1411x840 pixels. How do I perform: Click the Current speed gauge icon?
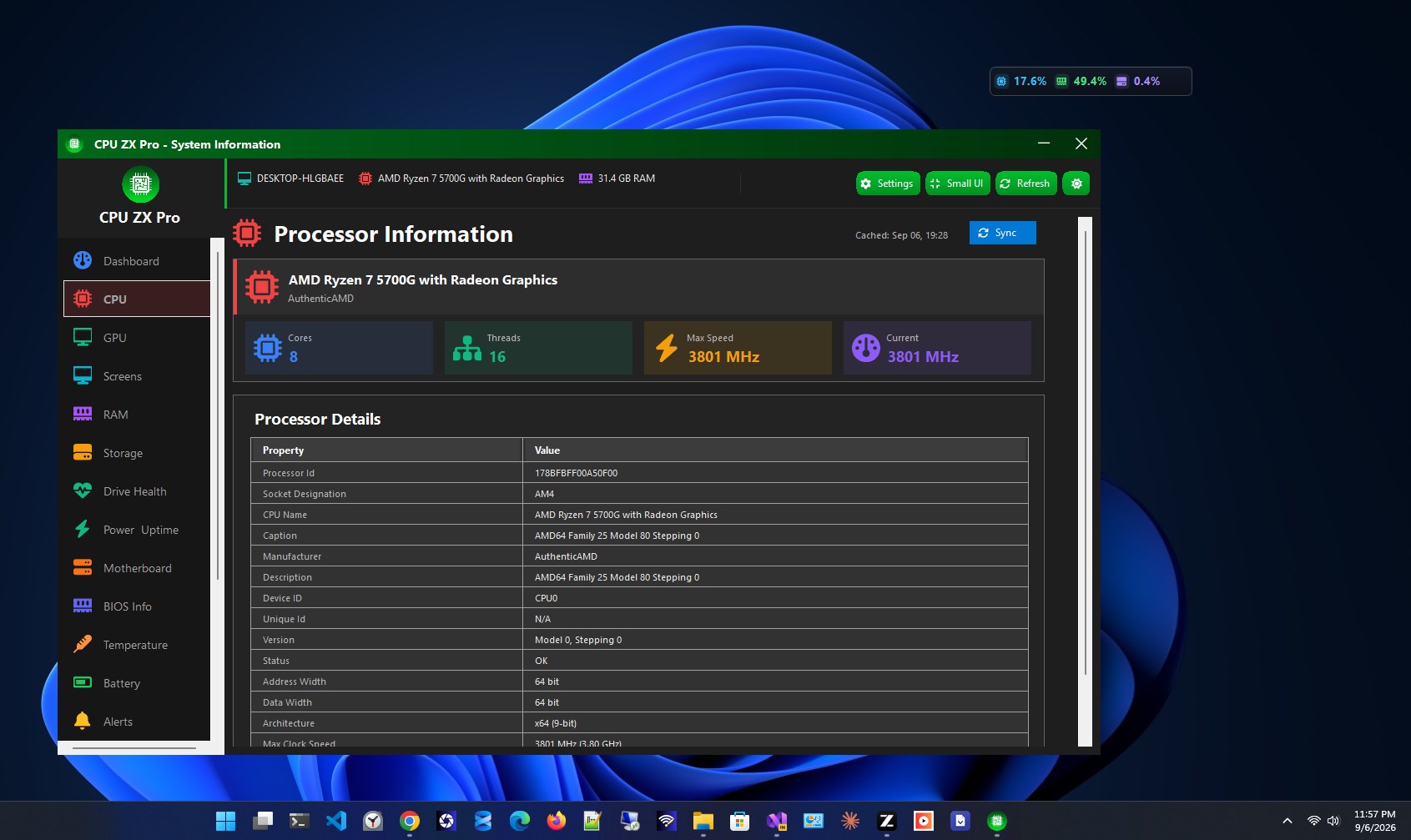866,347
